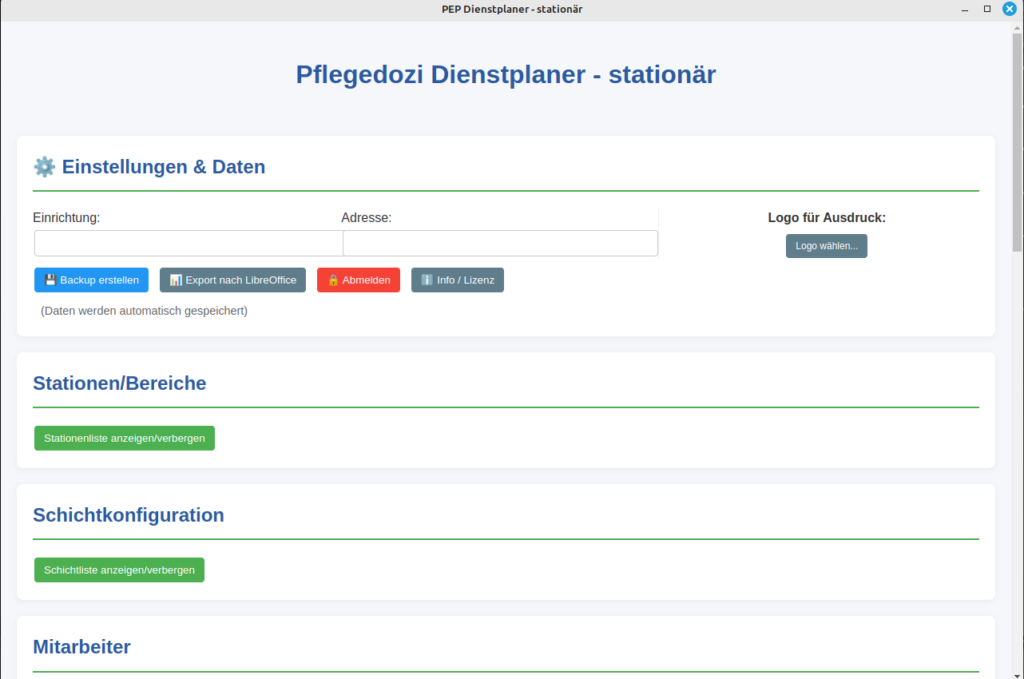Click the chart icon on Export nach LibreOffice

pyautogui.click(x=175, y=280)
